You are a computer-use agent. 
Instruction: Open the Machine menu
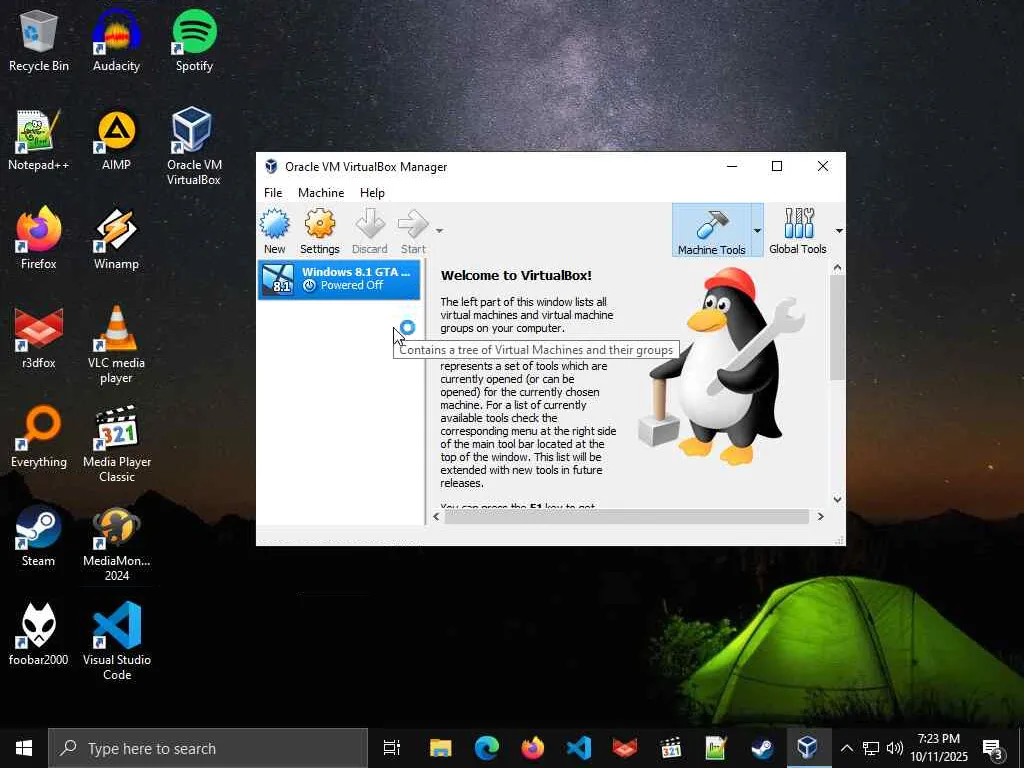coord(321,193)
